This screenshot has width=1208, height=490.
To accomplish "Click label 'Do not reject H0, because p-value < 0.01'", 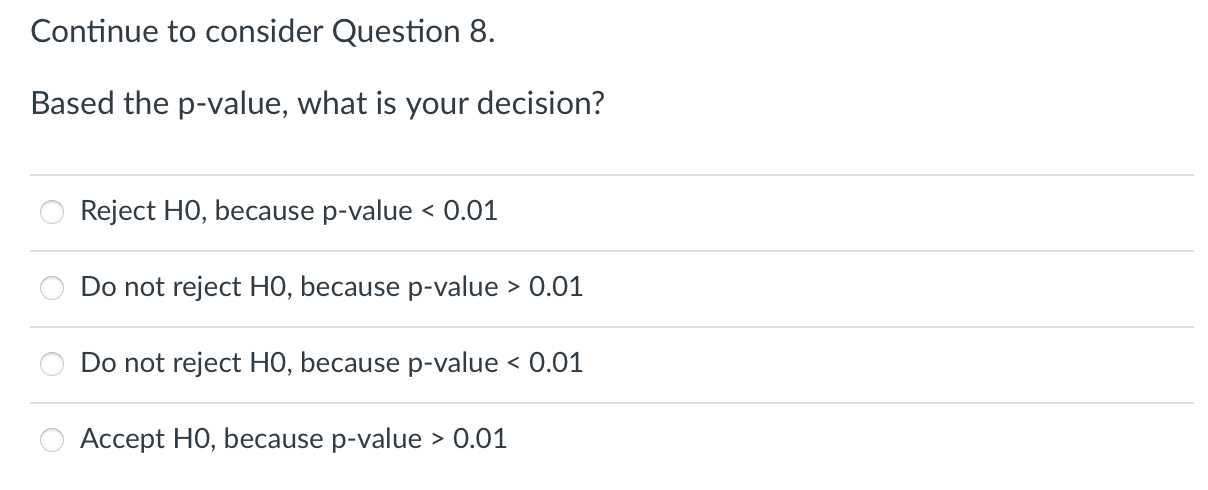I will point(331,362).
